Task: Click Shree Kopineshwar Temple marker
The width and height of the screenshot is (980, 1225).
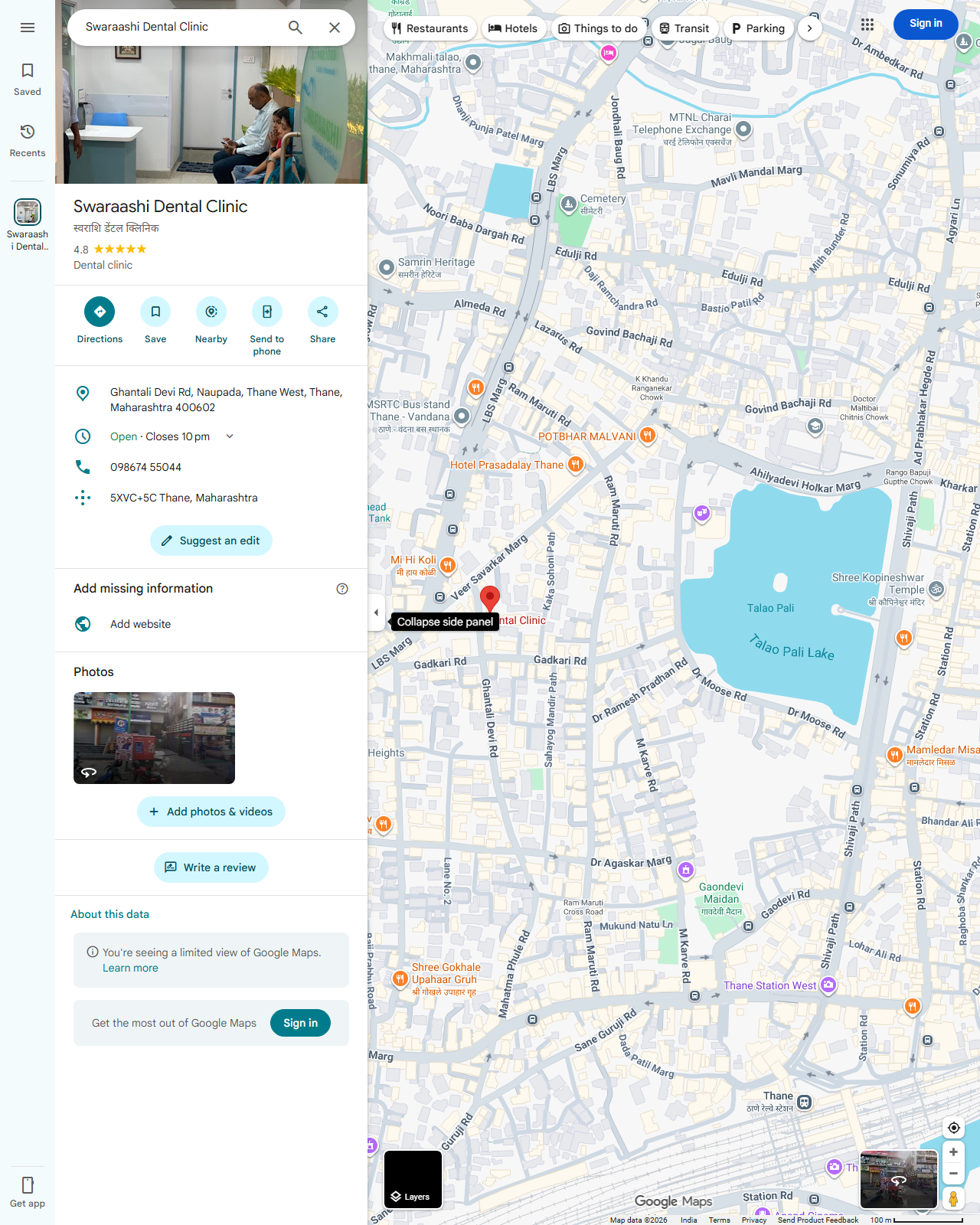Action: (936, 589)
